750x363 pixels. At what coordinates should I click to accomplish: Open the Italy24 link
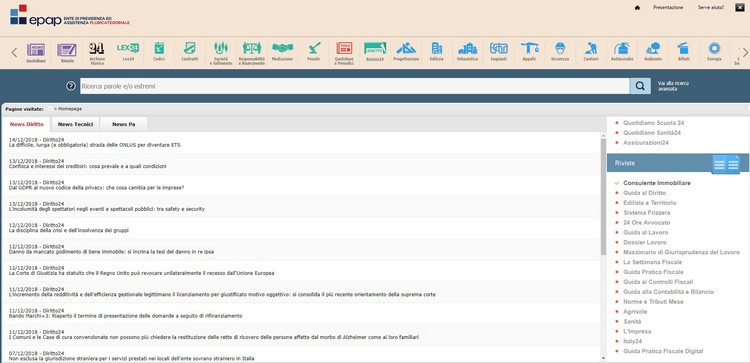(x=632, y=341)
